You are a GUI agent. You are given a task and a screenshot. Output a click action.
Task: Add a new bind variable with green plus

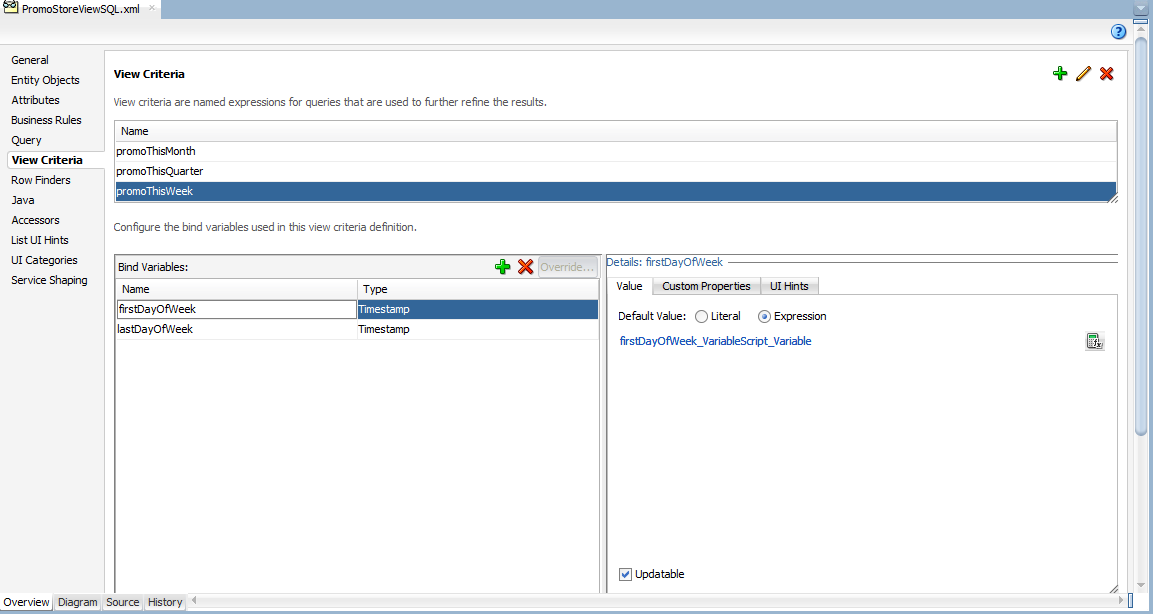503,267
